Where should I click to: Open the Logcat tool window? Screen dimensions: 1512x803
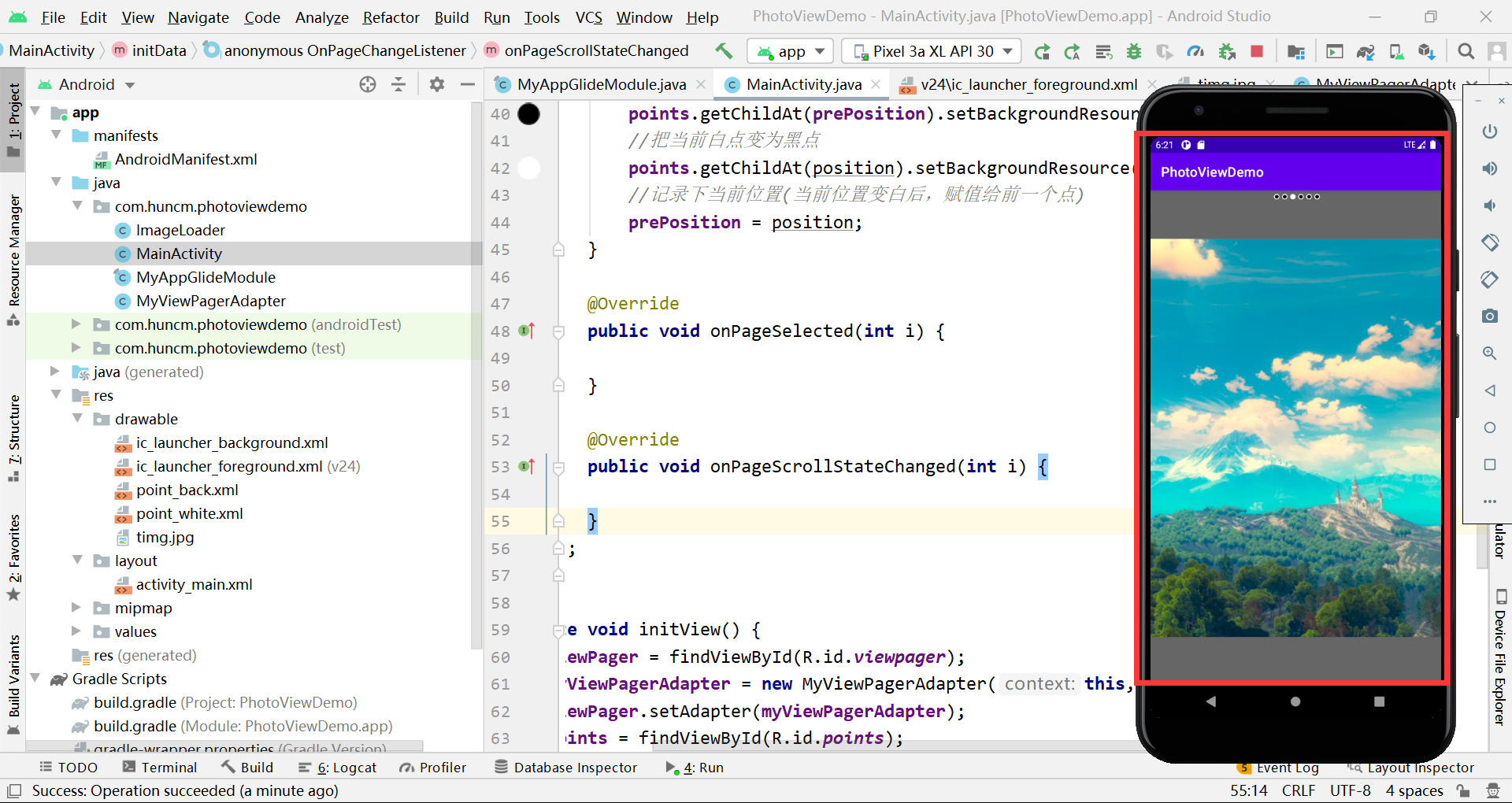(337, 768)
